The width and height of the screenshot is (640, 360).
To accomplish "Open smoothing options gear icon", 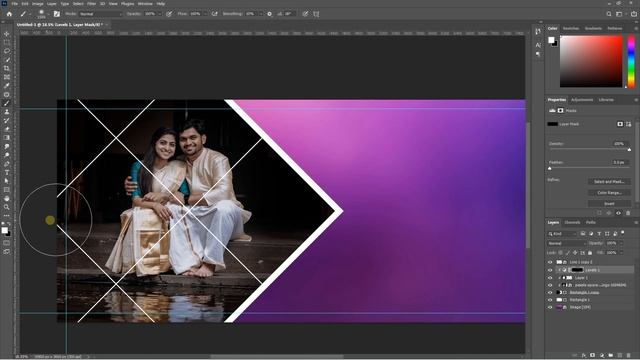I will click(269, 14).
